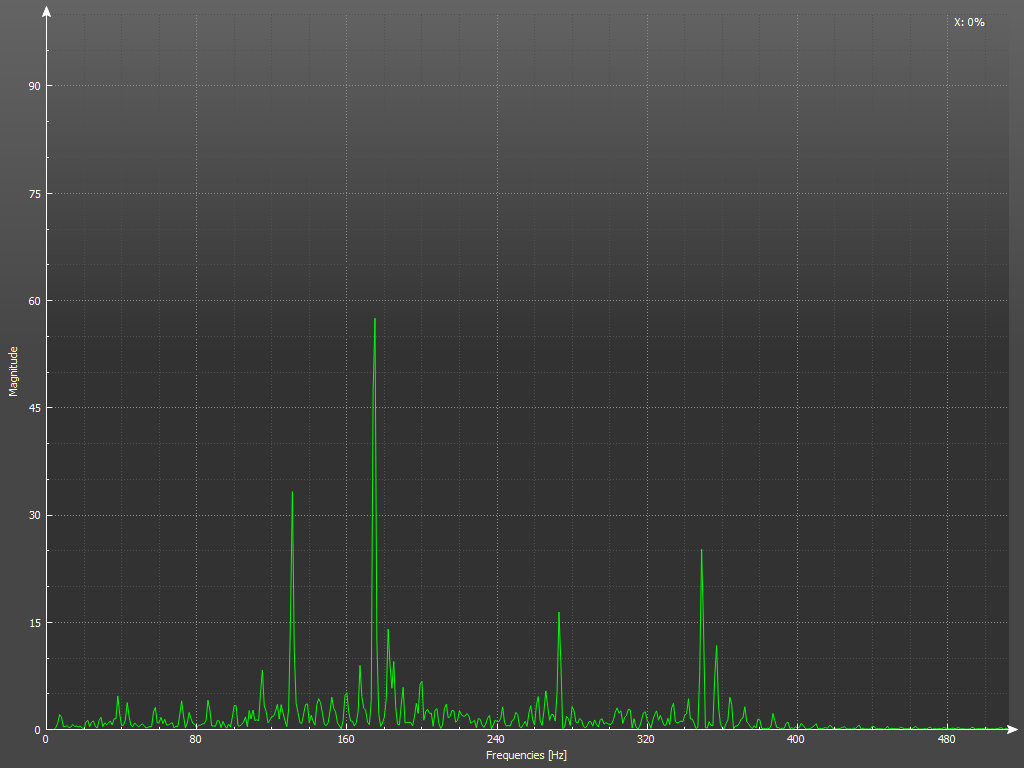Click the 480 tick label on frequency axis
The height and width of the screenshot is (768, 1024).
[946, 741]
